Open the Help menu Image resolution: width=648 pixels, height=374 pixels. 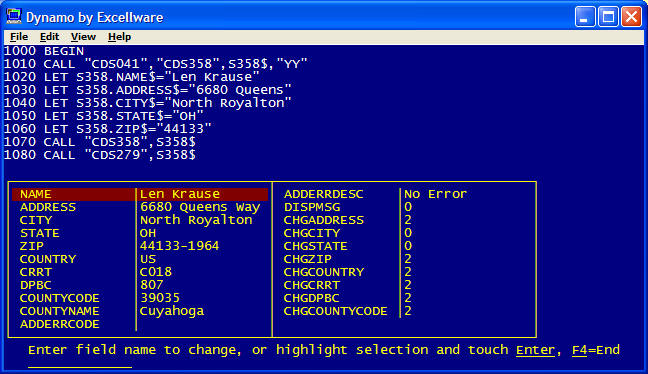click(x=119, y=37)
